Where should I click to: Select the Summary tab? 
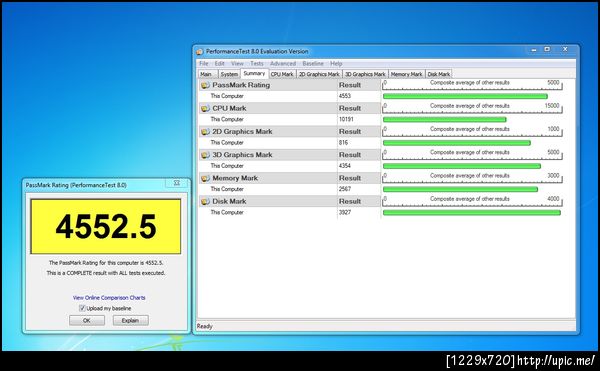[x=254, y=73]
